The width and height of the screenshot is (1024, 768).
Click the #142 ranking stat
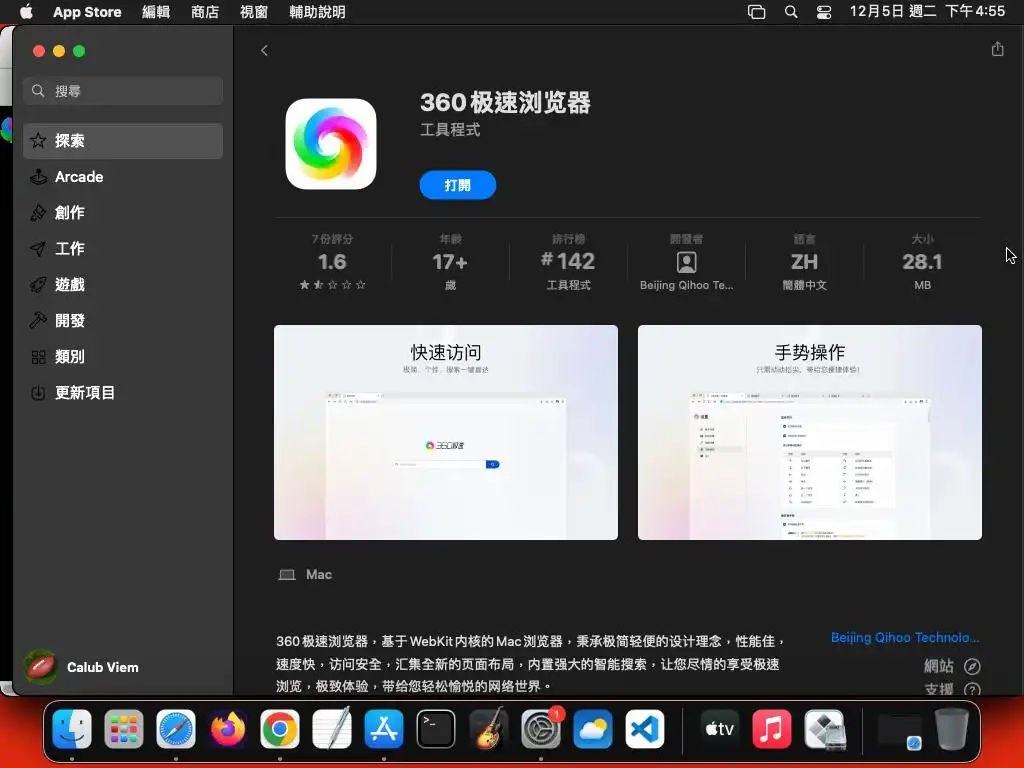pos(568,262)
